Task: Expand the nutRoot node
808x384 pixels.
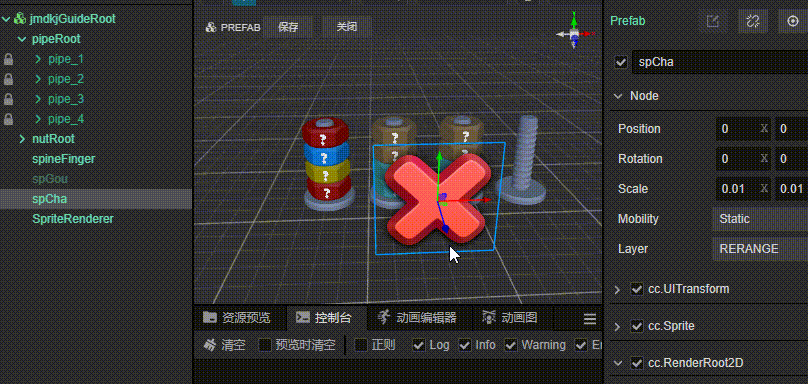Action: pos(22,139)
